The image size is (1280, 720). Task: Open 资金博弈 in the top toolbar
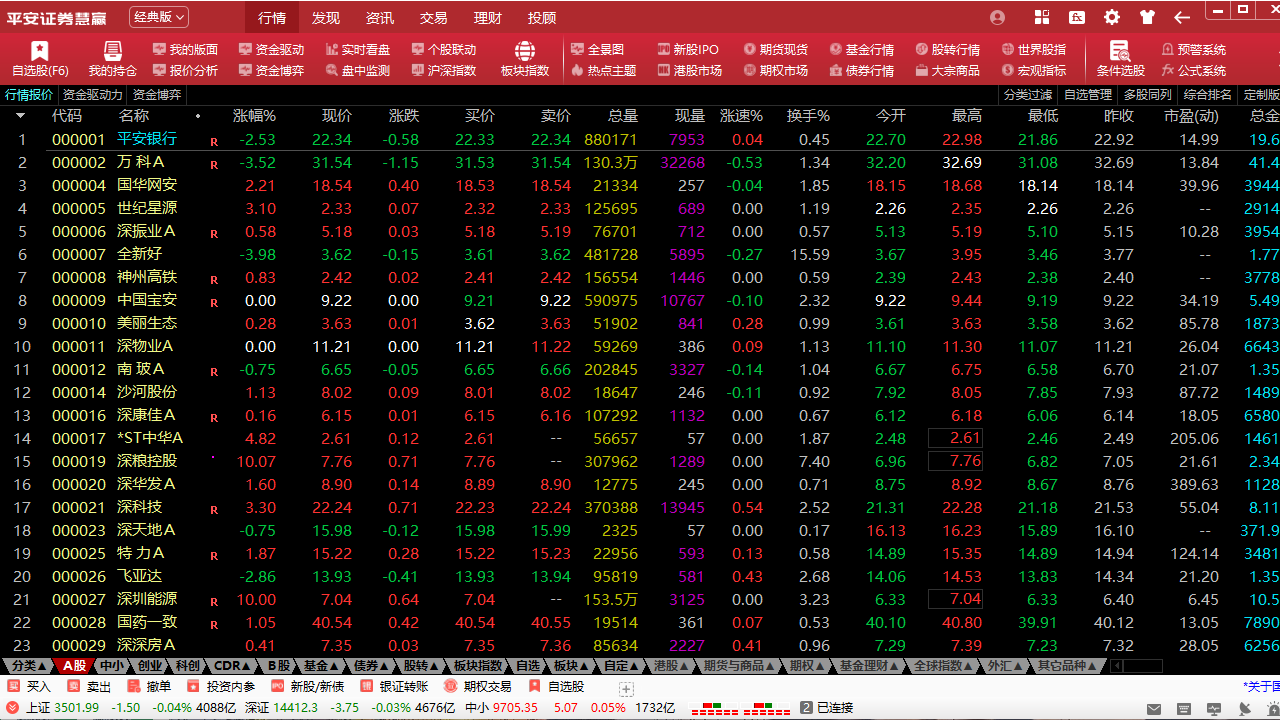pyautogui.click(x=271, y=70)
